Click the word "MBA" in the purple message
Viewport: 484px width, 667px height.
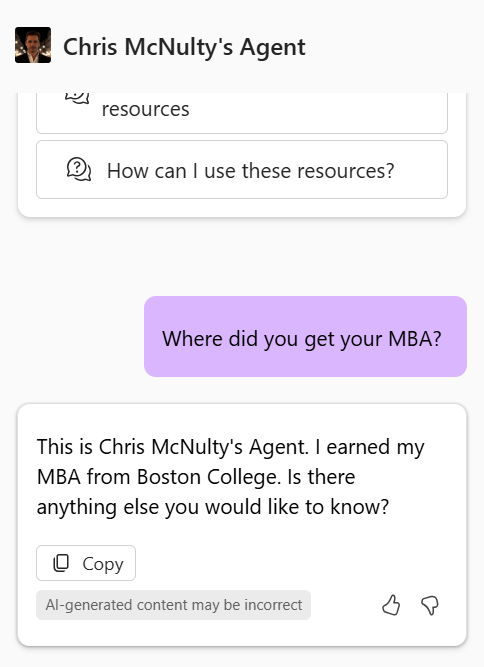(x=410, y=339)
